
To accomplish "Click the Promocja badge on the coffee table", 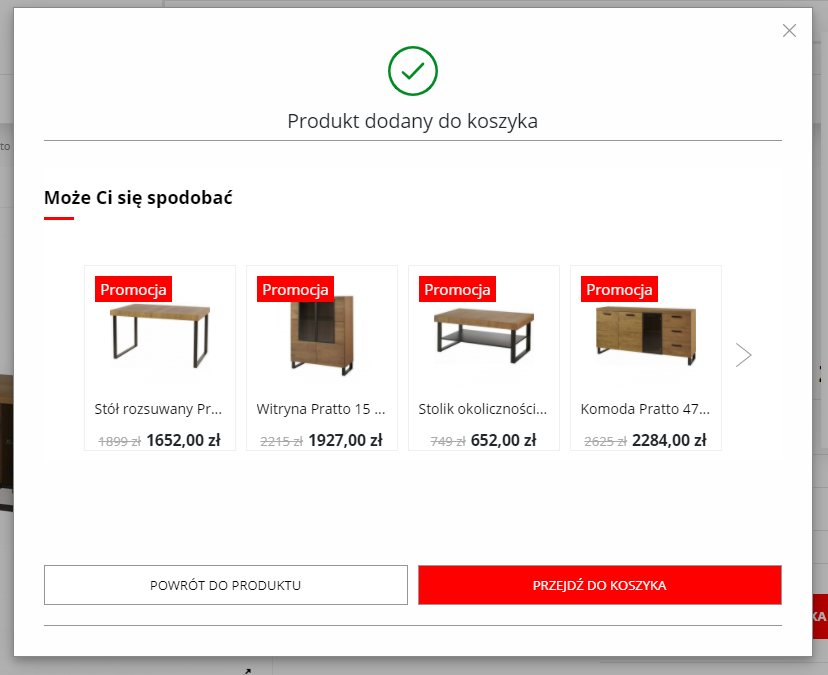I will click(458, 290).
